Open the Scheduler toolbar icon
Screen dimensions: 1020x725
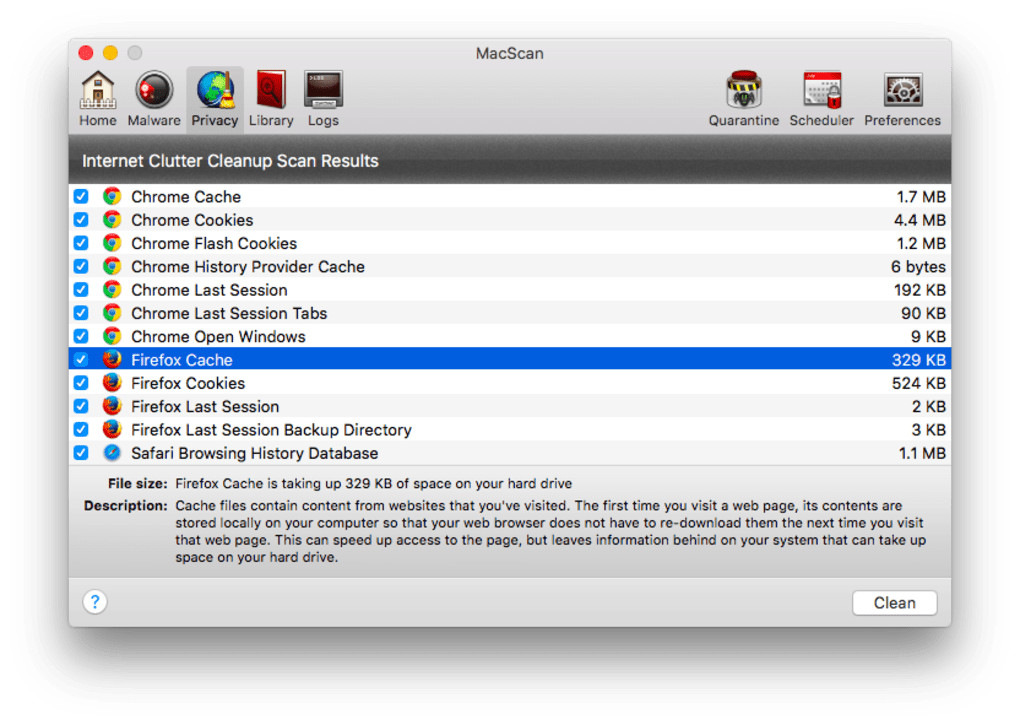point(822,99)
